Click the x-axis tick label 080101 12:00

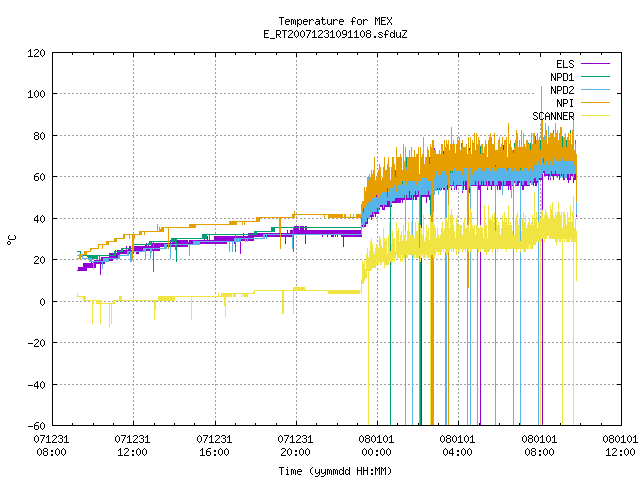620,446
